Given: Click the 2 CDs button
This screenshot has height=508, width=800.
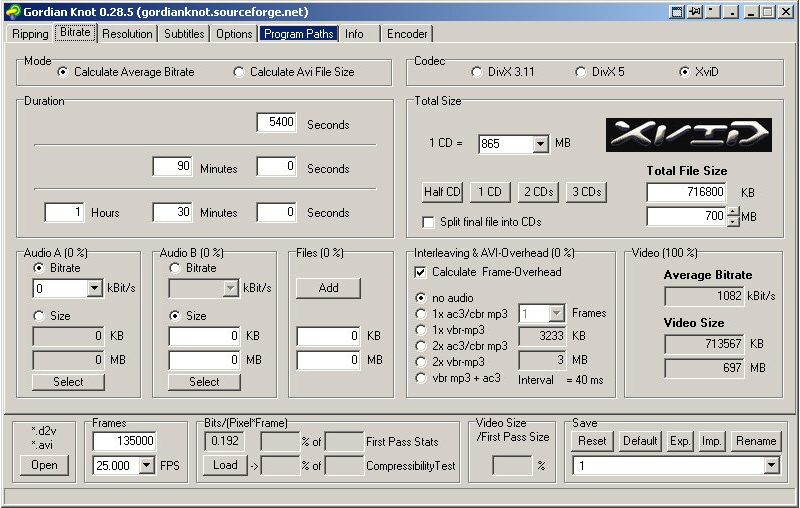Looking at the screenshot, I should (x=538, y=192).
